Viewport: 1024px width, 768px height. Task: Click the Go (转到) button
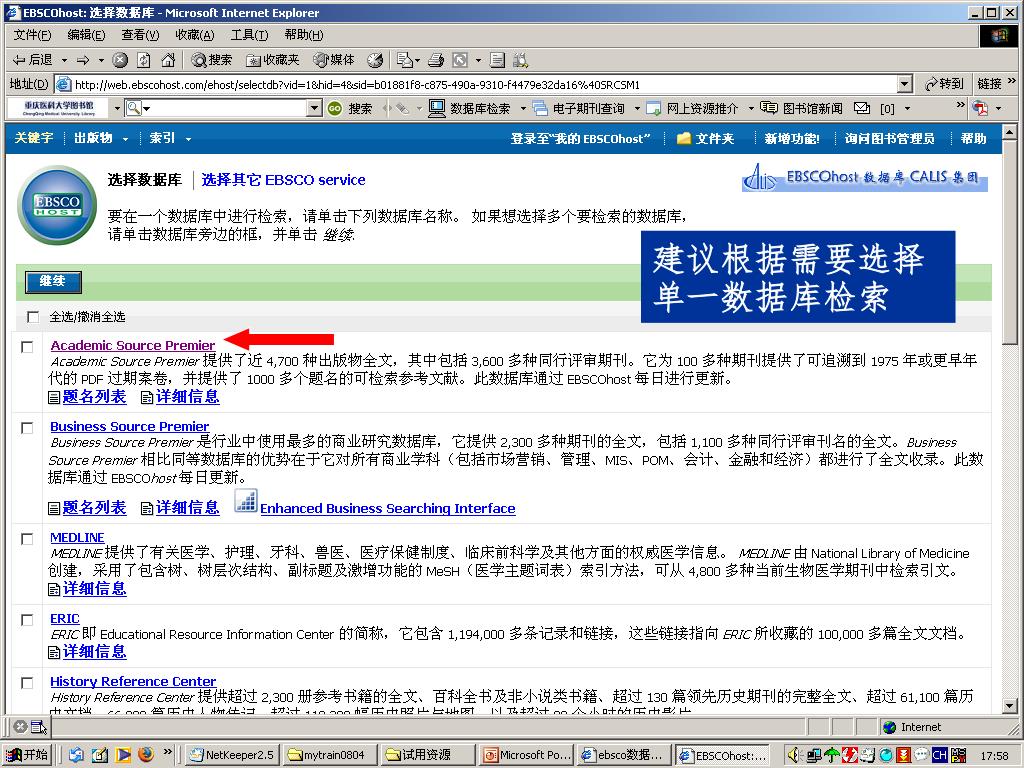(x=944, y=84)
